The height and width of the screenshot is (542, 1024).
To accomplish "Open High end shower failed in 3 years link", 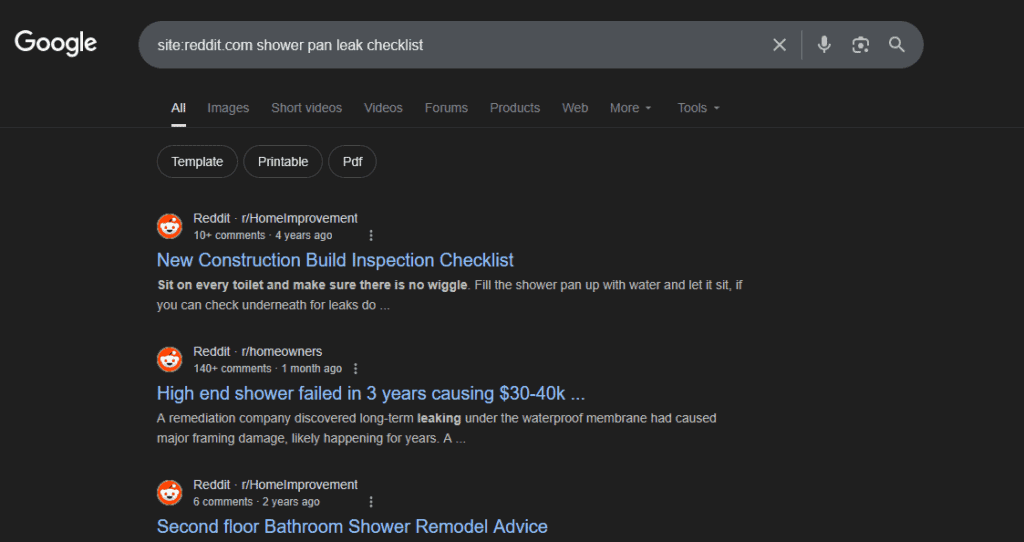I will coord(371,393).
